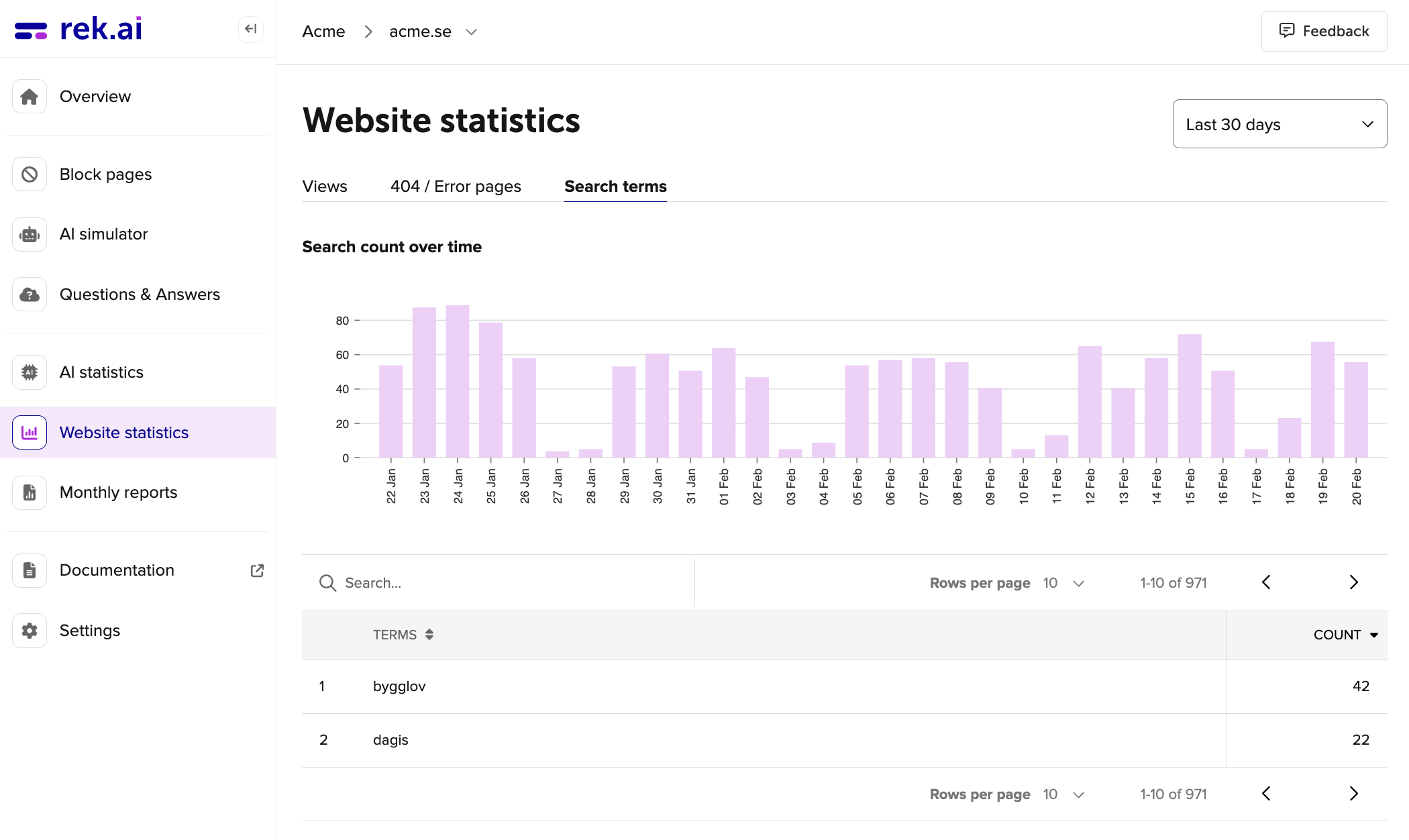Switch to 404 / Error pages tab
The height and width of the screenshot is (840, 1409).
point(456,187)
